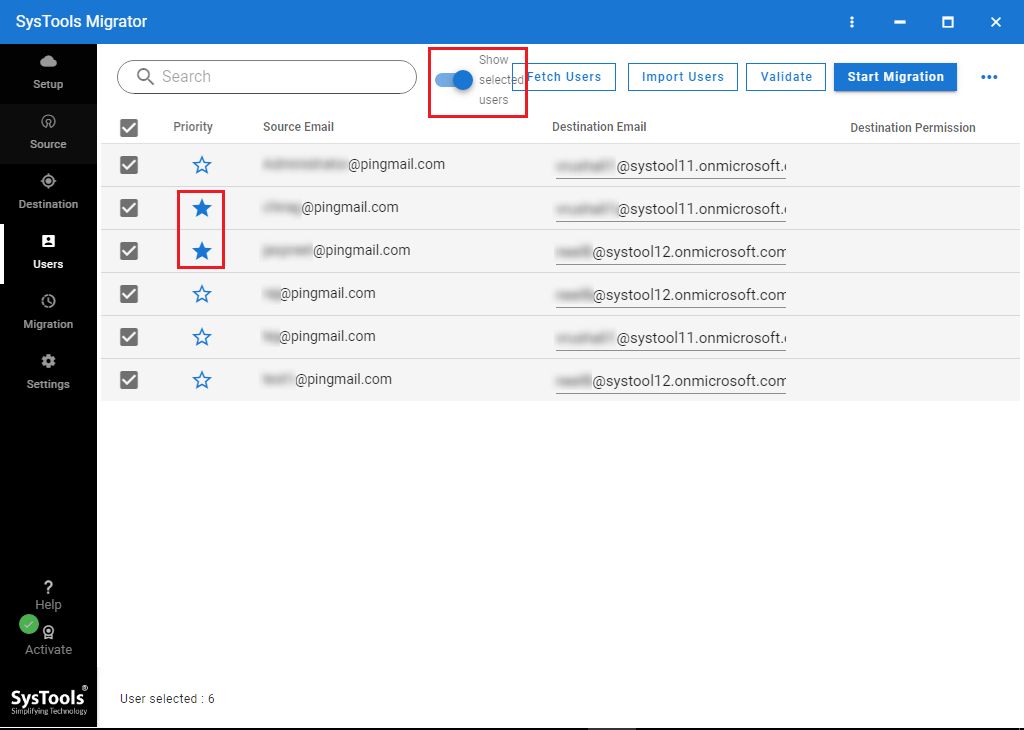
Task: Click the SysTools logo at bottom left
Action: (x=49, y=701)
